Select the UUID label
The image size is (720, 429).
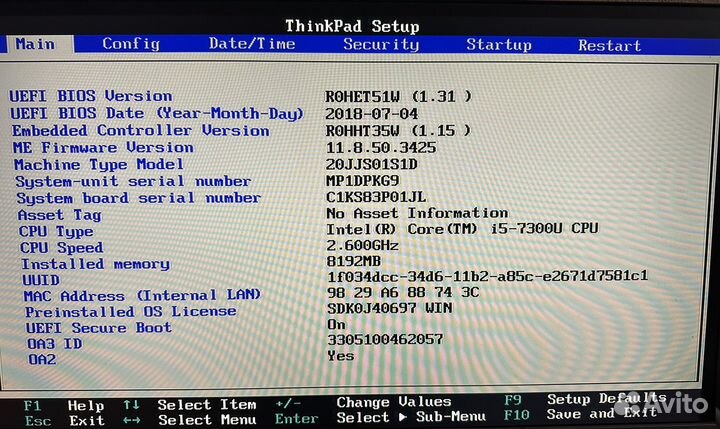41,280
